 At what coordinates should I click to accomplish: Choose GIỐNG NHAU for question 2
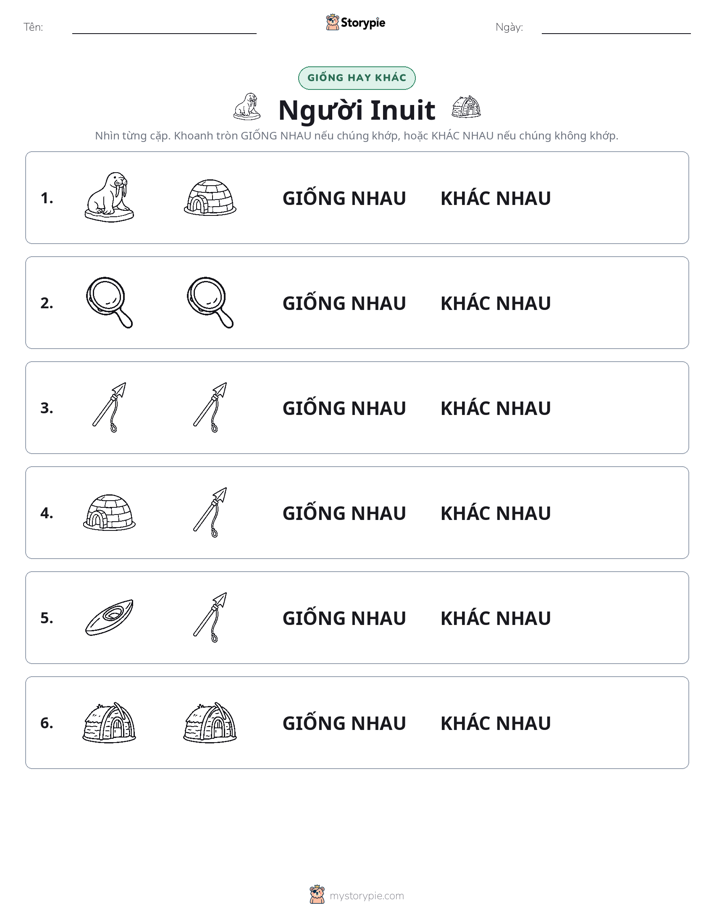(344, 303)
